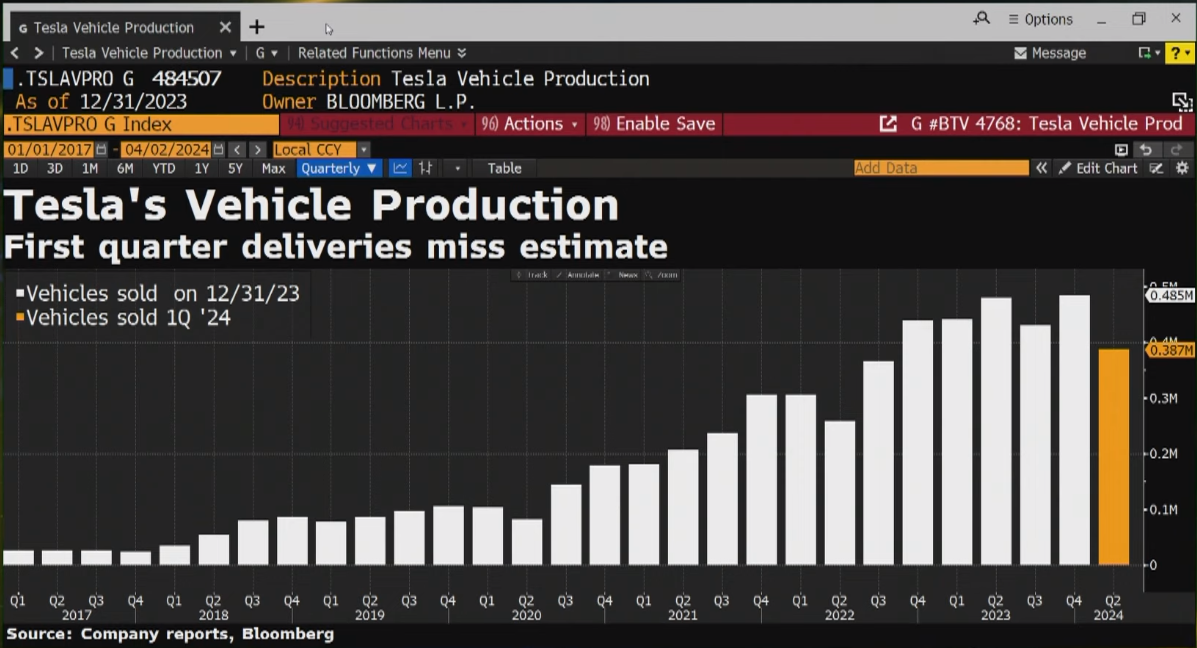Open the Message function

pos(1050,53)
